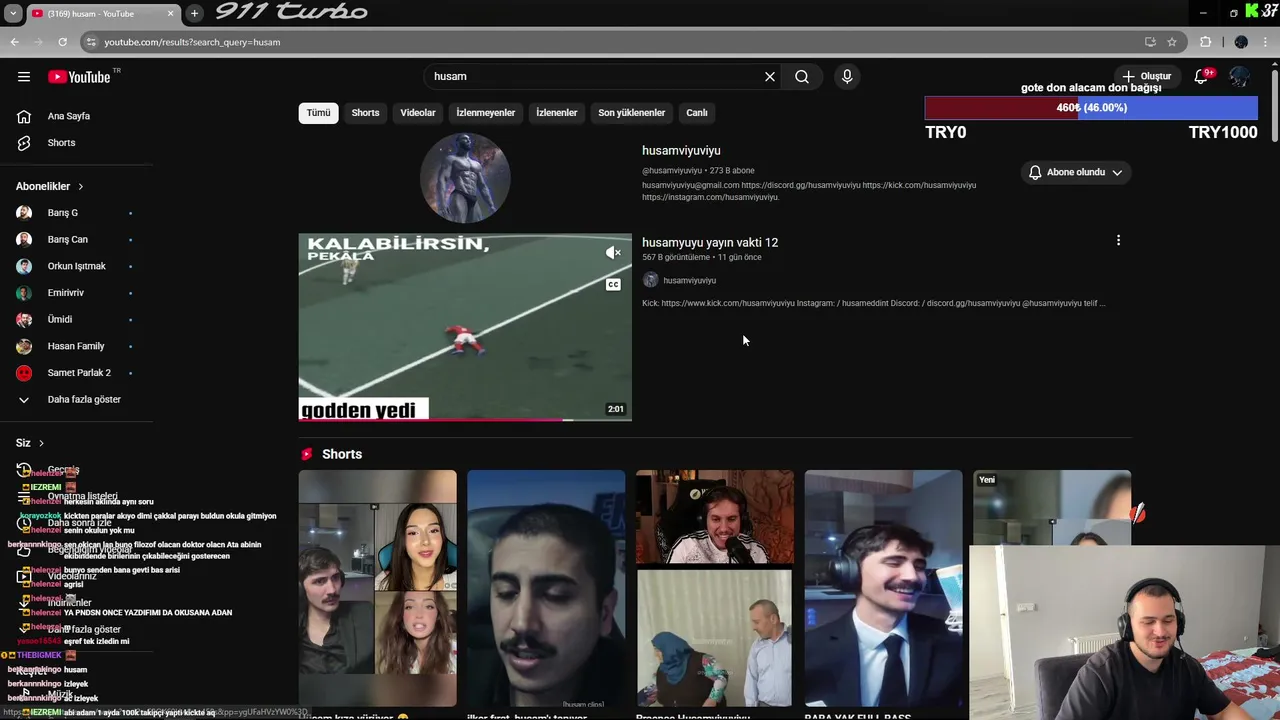Open the YouTube hamburger guide menu
Viewport: 1280px width, 720px height.
(24, 77)
